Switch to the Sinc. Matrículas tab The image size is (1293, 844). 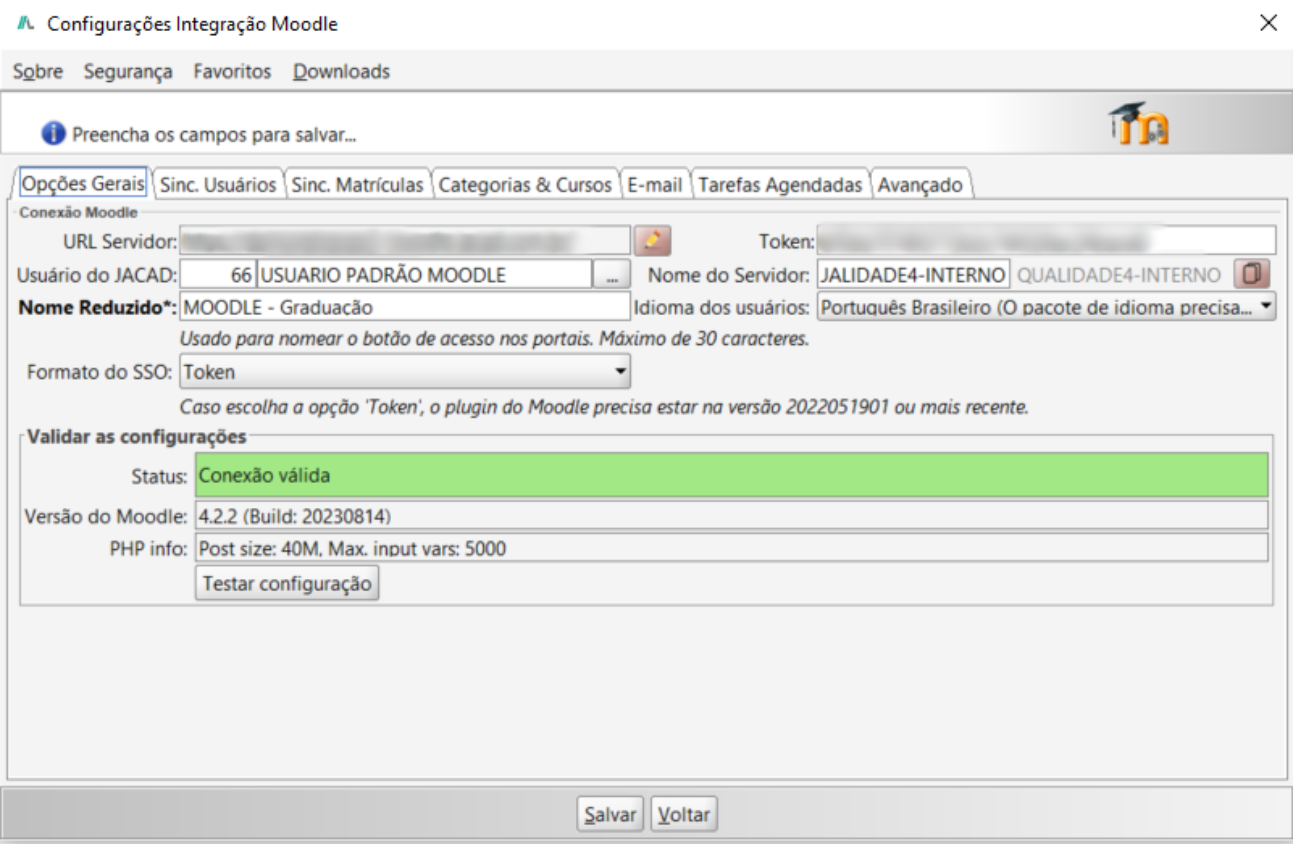point(357,185)
